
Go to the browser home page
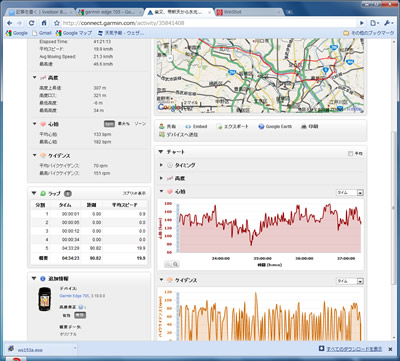[44, 23]
